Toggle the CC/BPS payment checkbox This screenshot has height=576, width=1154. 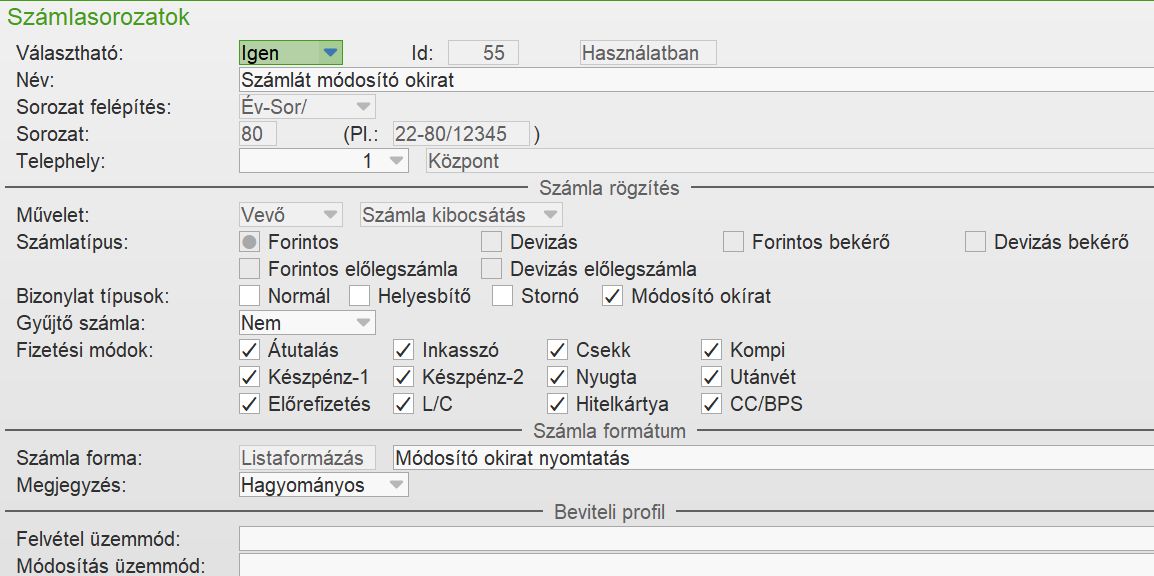coord(712,404)
